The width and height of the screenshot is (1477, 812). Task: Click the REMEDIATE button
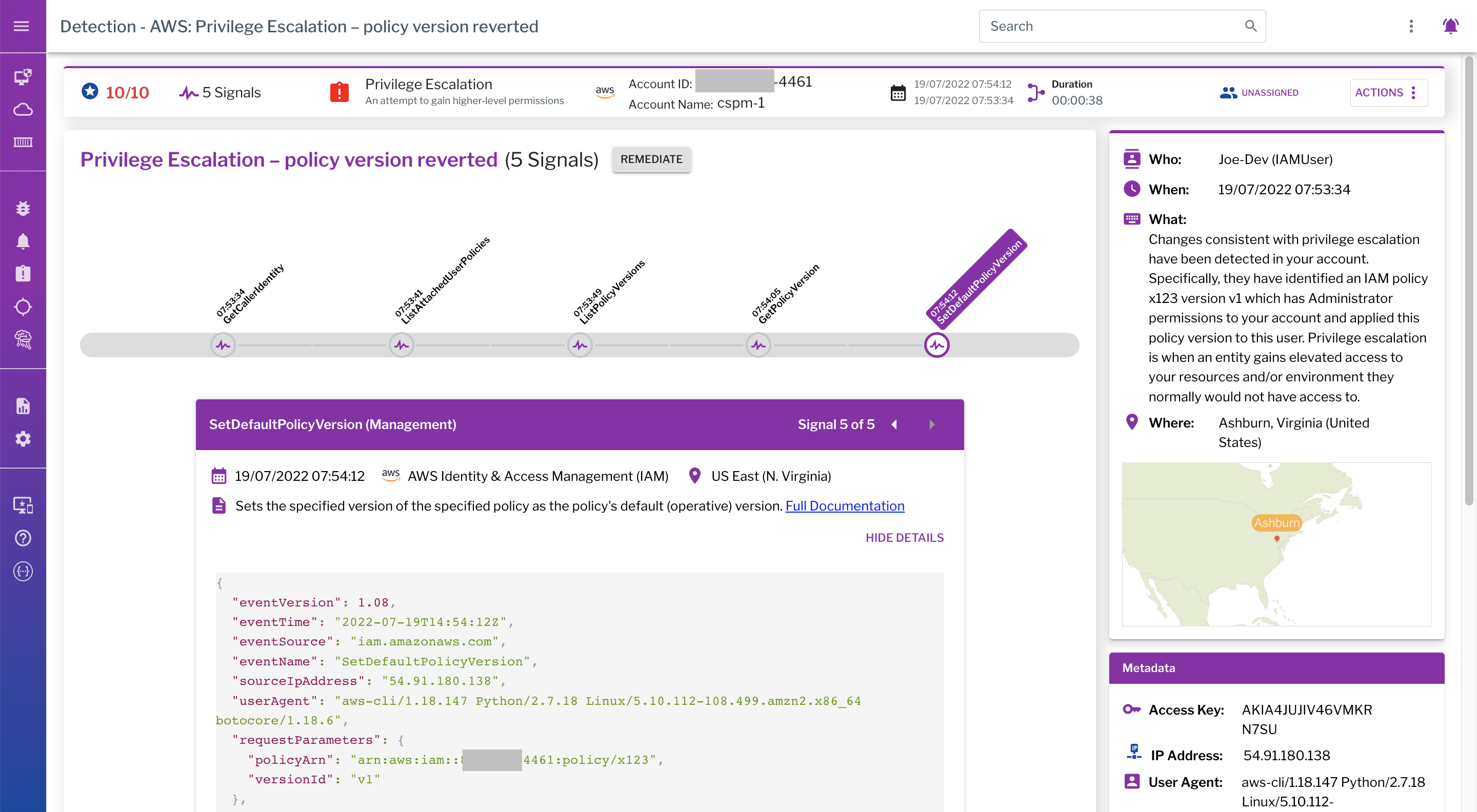(651, 159)
